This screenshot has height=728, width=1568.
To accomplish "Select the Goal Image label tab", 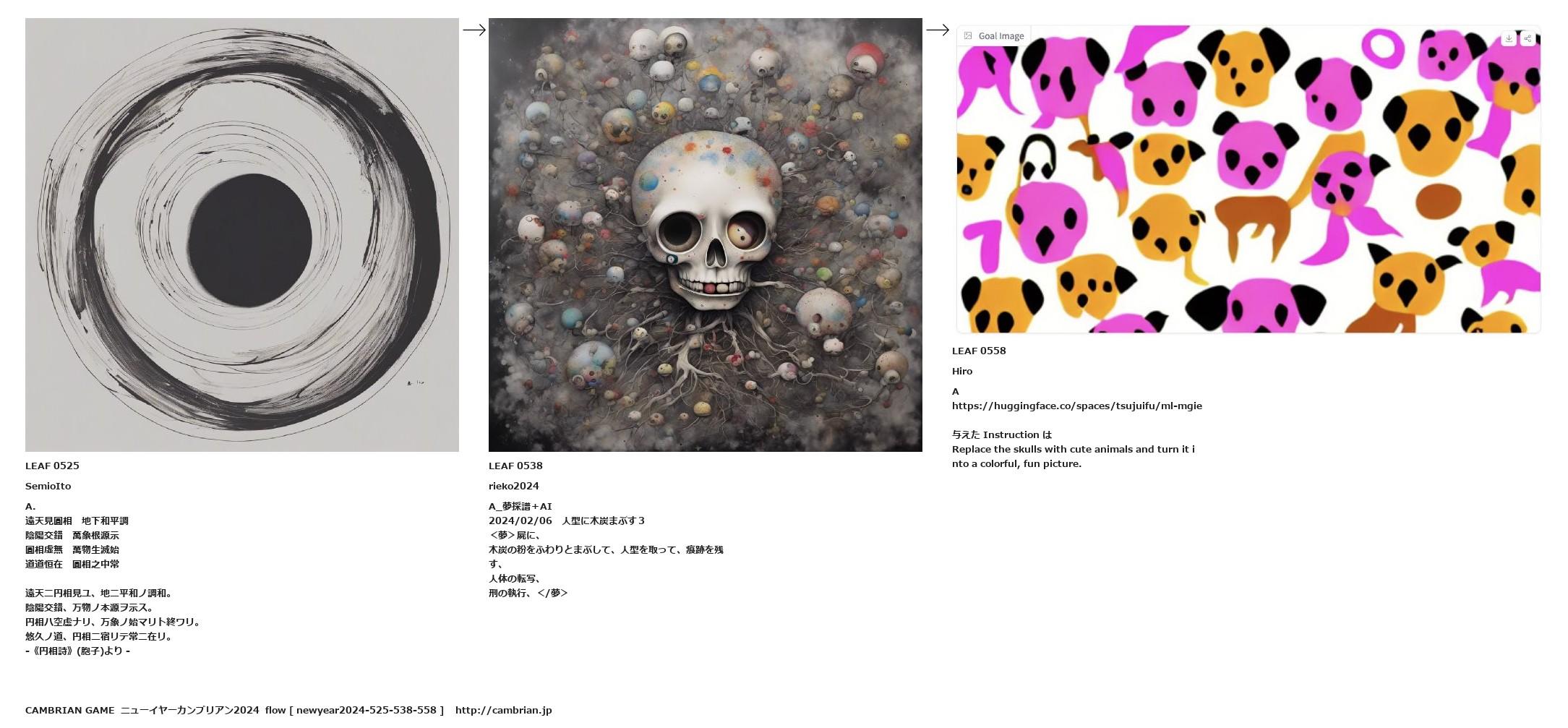I will 994,35.
